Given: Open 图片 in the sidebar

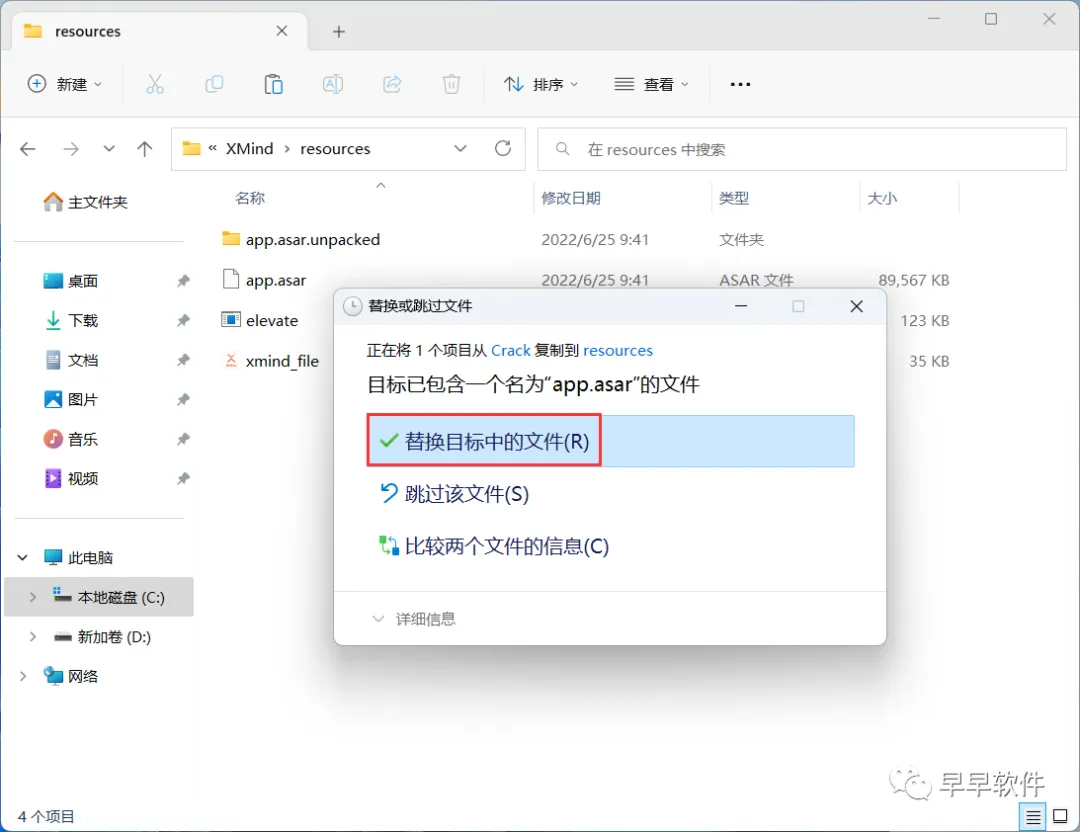Looking at the screenshot, I should click(x=71, y=399).
